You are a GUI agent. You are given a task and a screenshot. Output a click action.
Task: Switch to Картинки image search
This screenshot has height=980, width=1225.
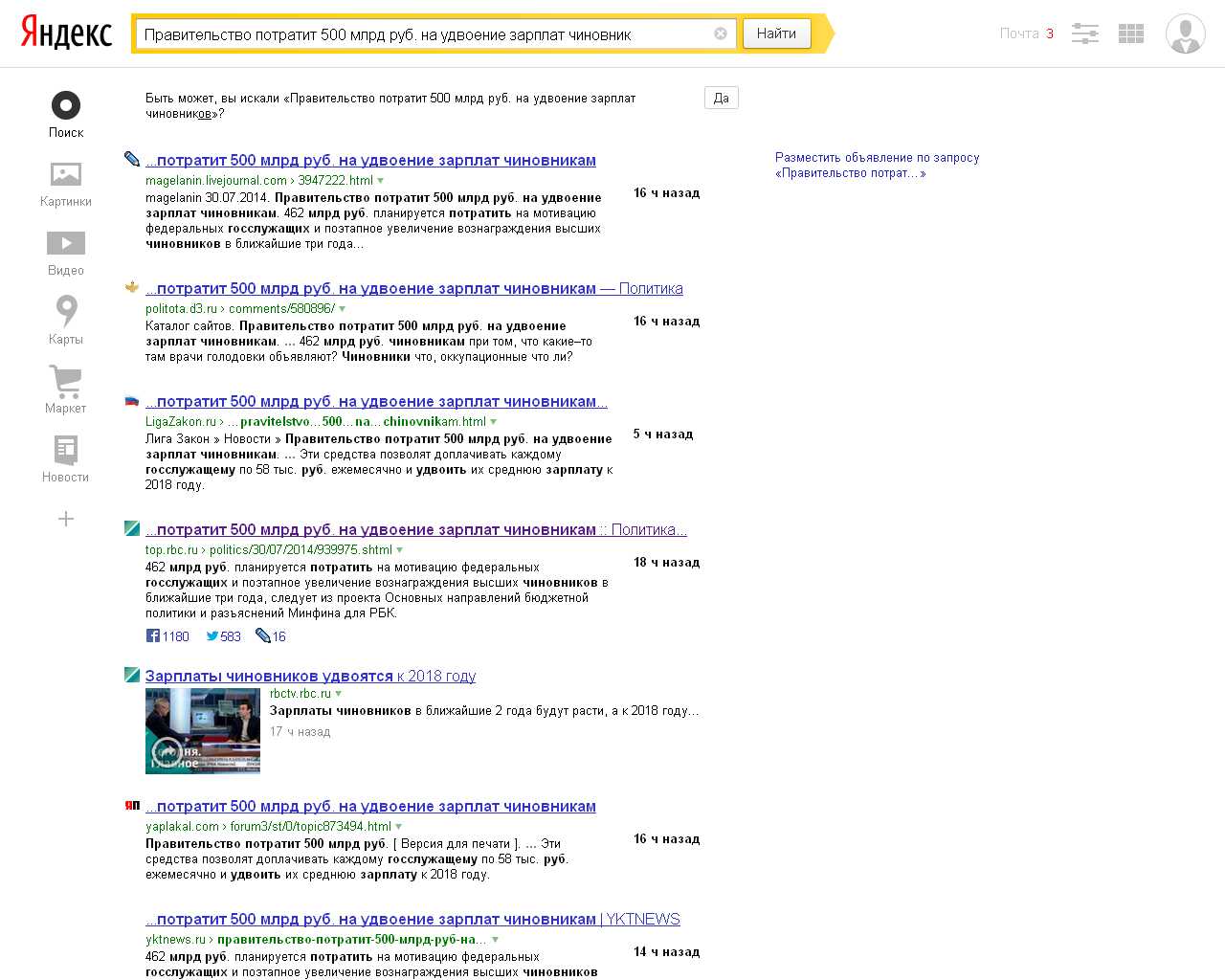click(x=66, y=184)
